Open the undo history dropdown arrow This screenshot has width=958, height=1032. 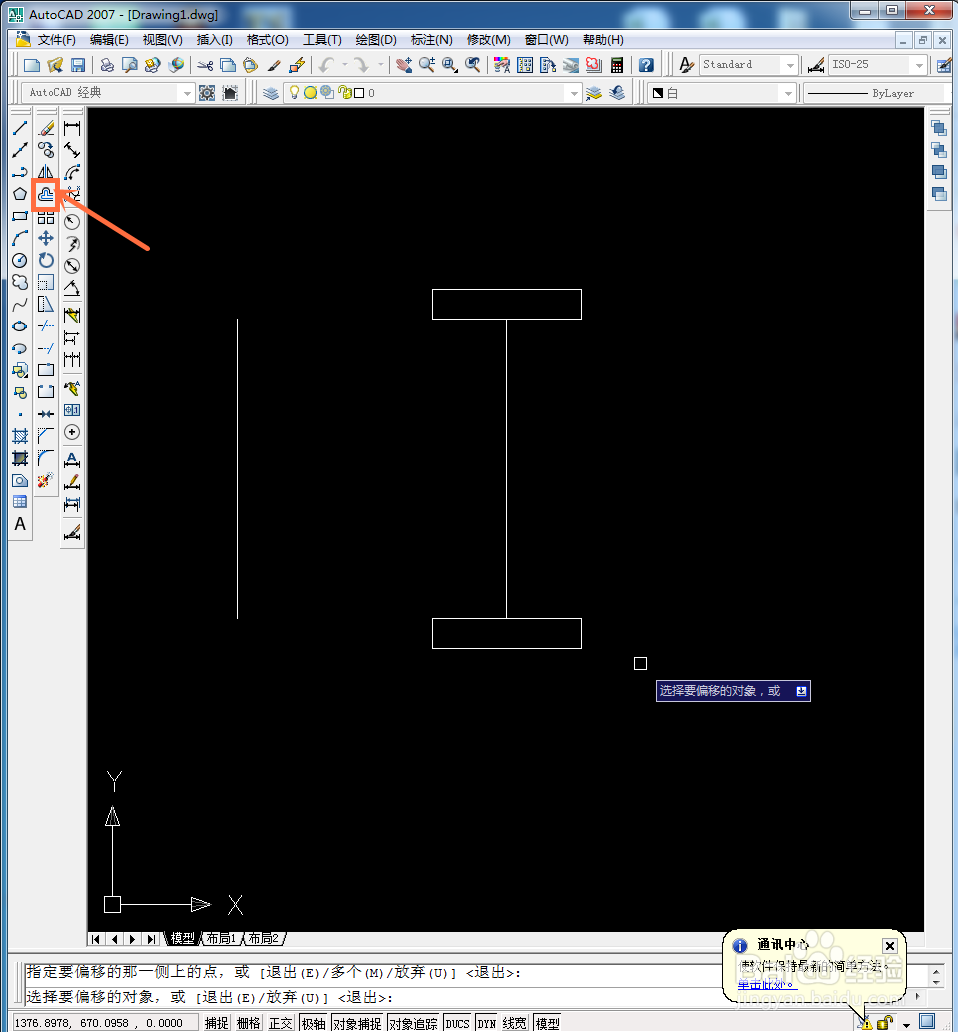point(345,64)
